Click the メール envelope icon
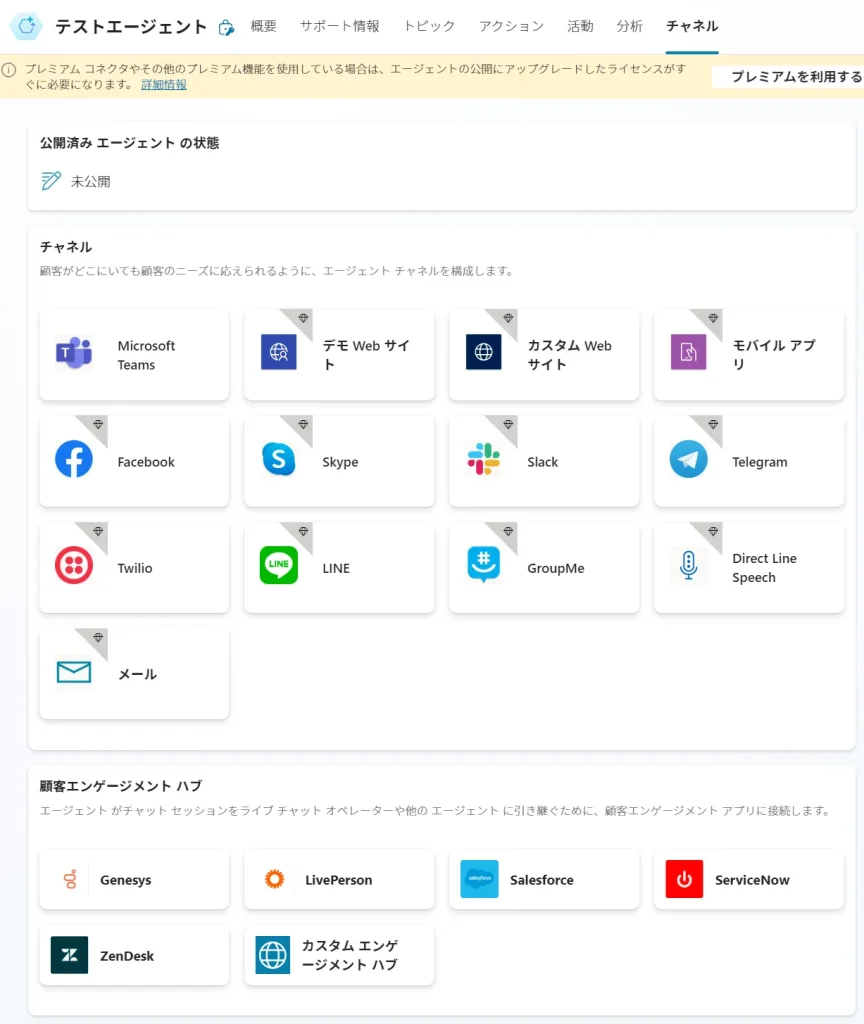 coord(74,673)
